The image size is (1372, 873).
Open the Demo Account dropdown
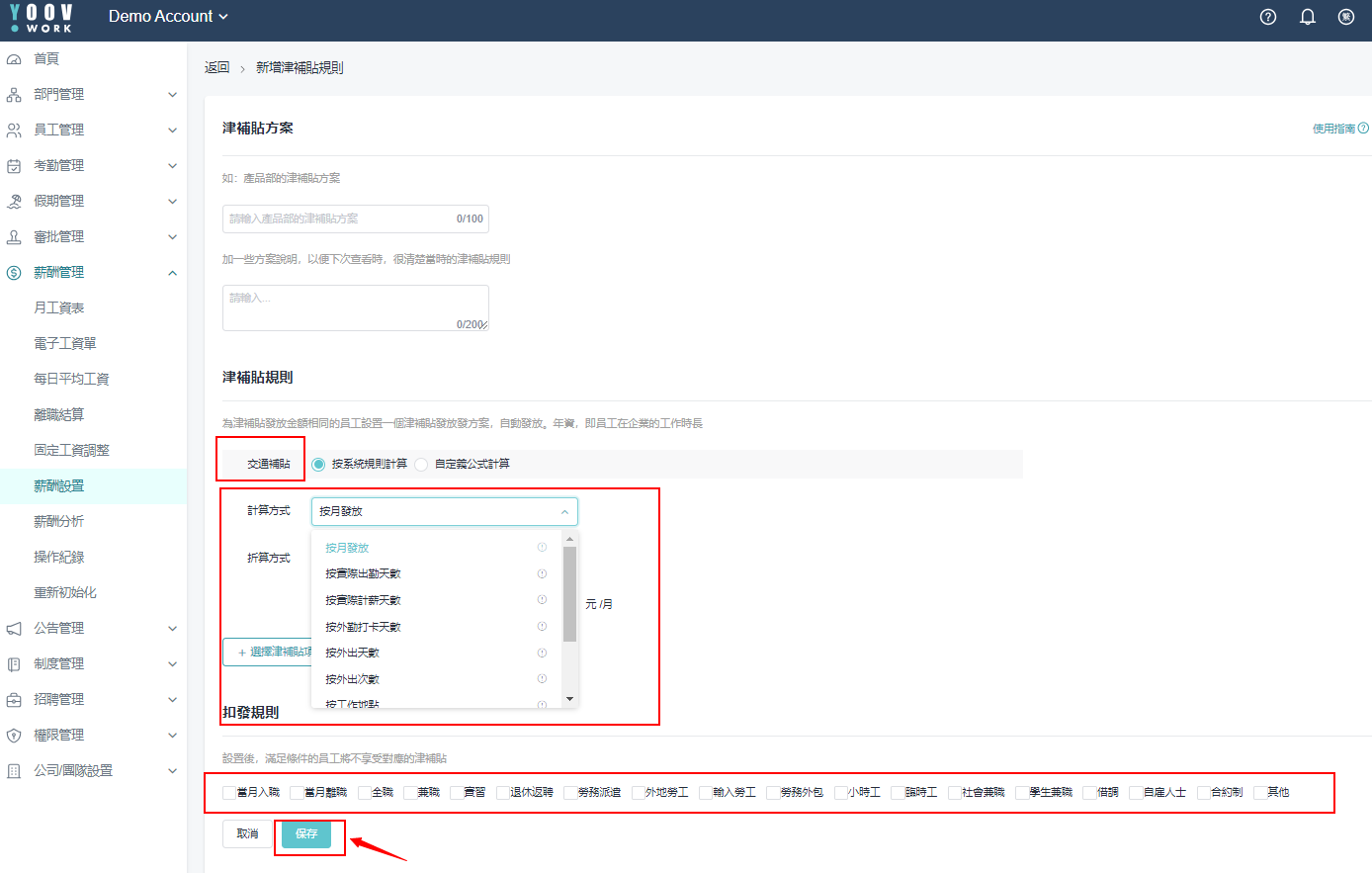(x=168, y=17)
